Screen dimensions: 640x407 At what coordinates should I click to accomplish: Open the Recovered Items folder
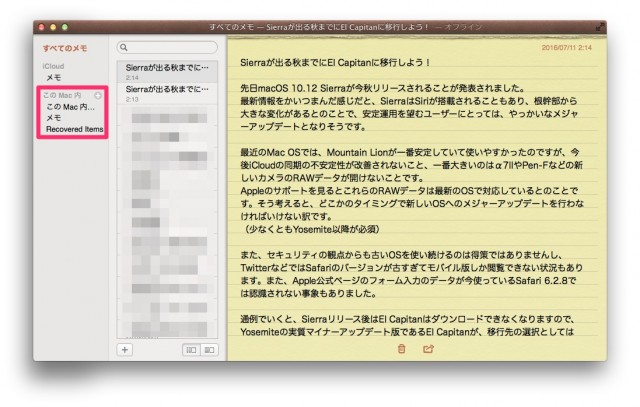tap(75, 129)
